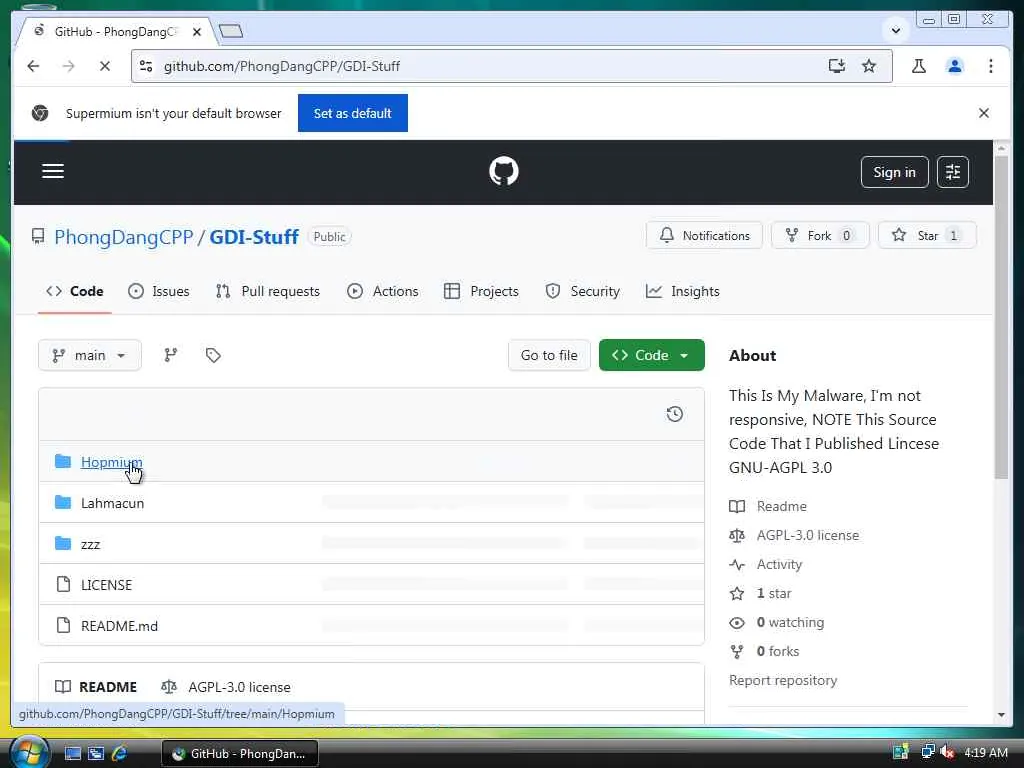View site information icon in address bar
This screenshot has width=1024, height=768.
147,66
